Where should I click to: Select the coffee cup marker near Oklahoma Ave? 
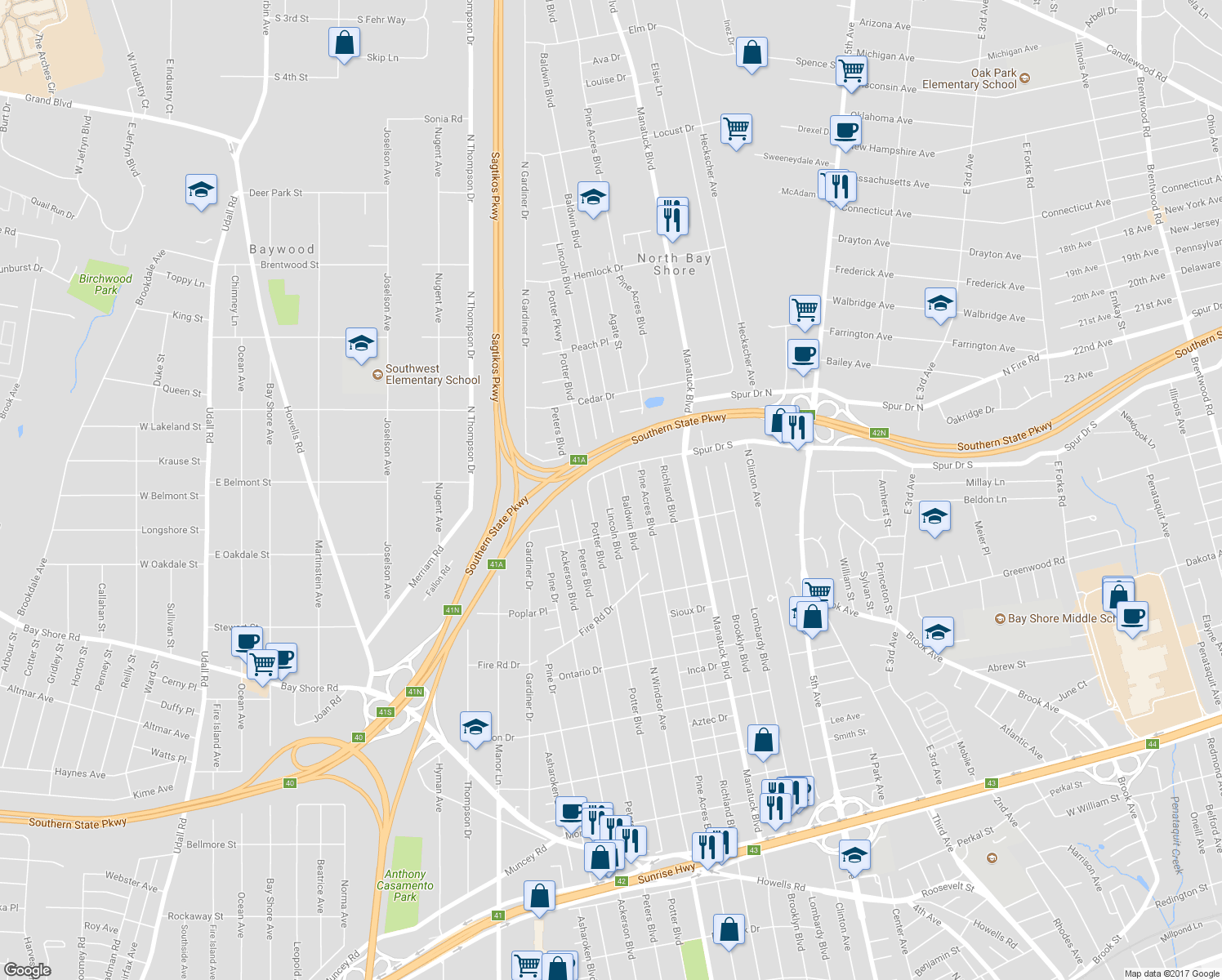[846, 131]
